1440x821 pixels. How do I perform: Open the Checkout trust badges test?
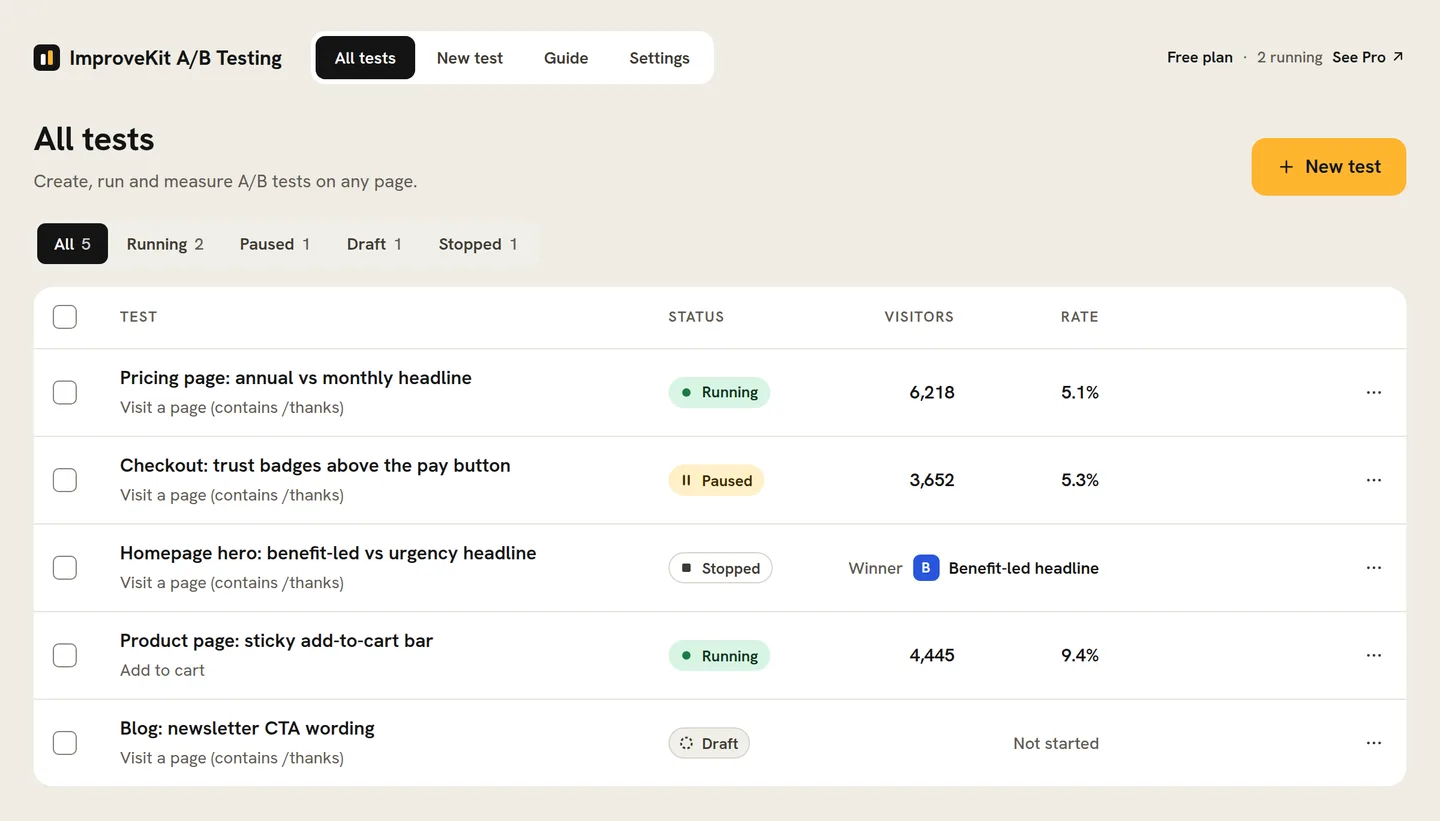coord(315,466)
